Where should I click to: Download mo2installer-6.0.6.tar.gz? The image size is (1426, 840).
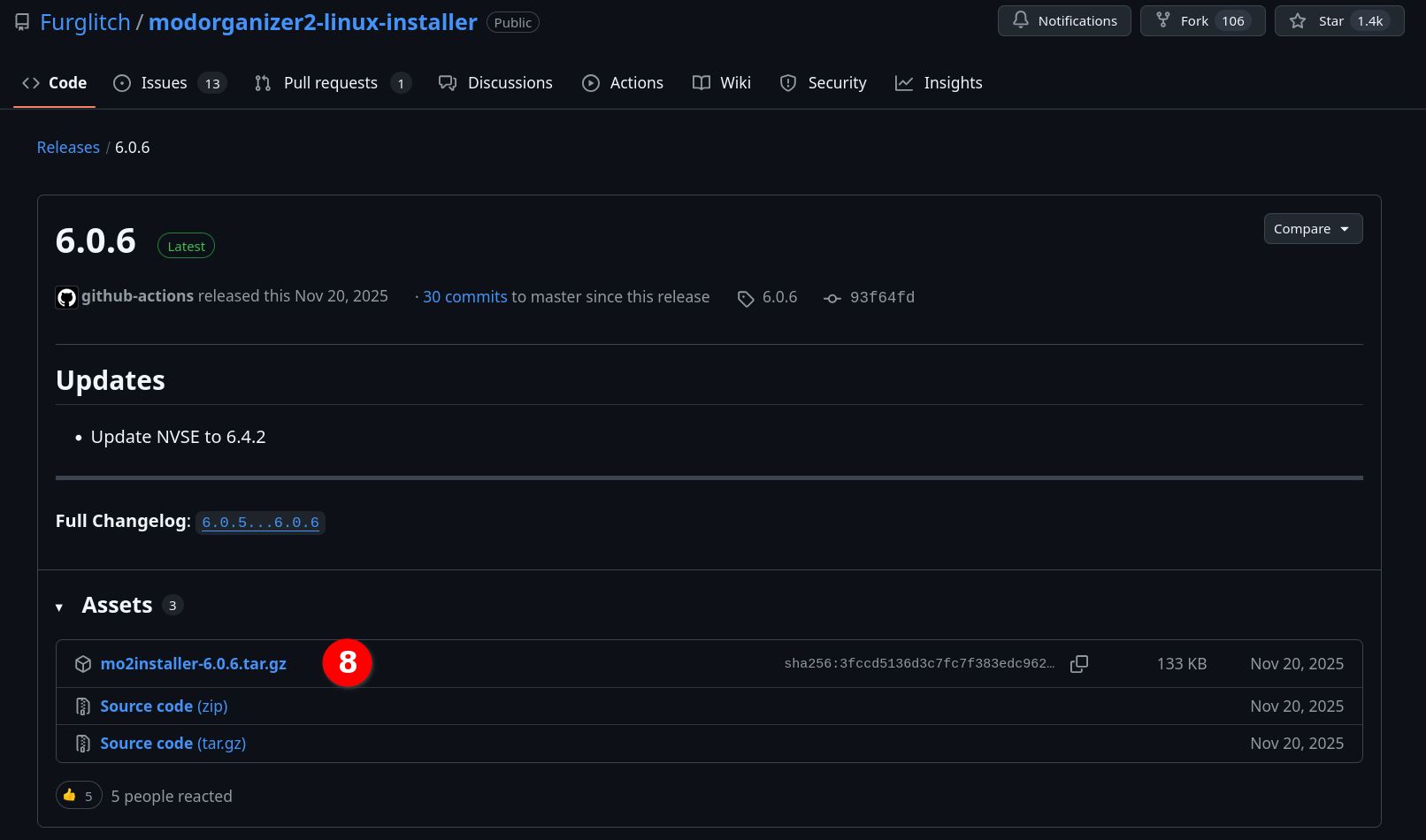click(x=193, y=664)
